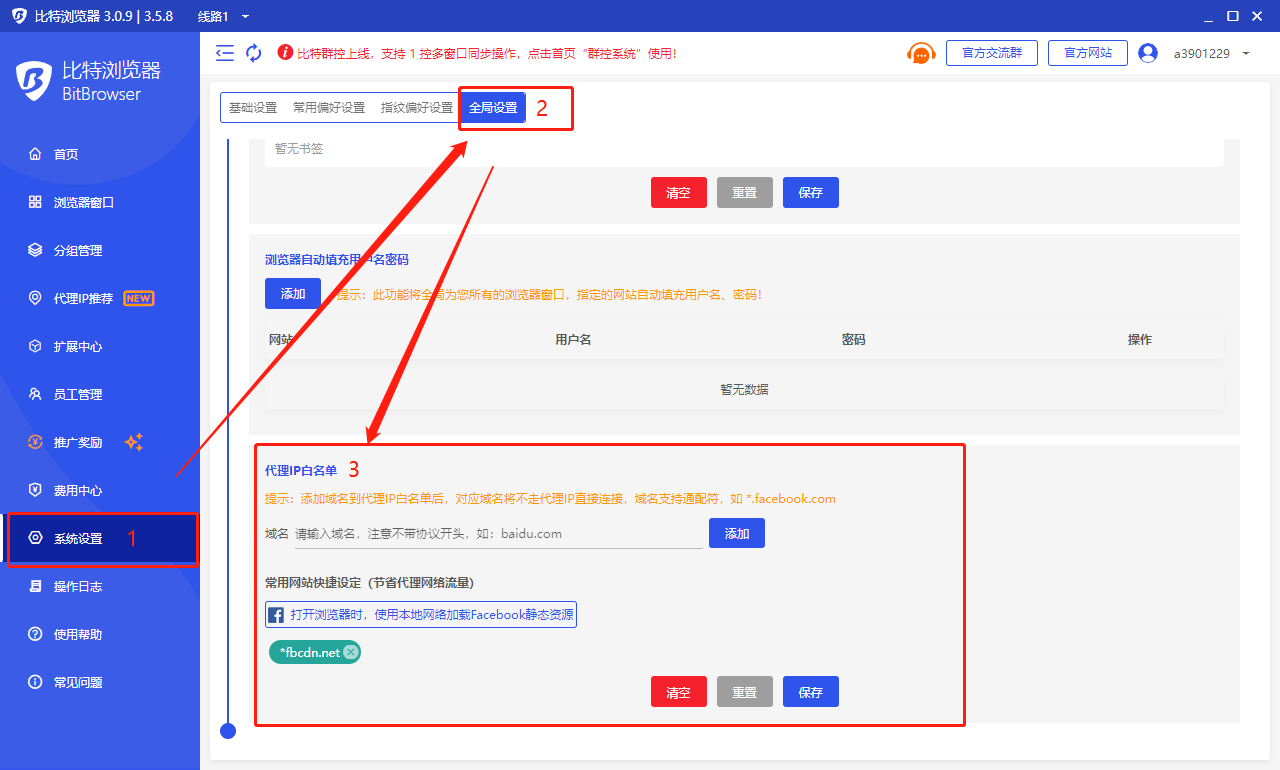Switch to 指纹偏好设置 tab

416,108
